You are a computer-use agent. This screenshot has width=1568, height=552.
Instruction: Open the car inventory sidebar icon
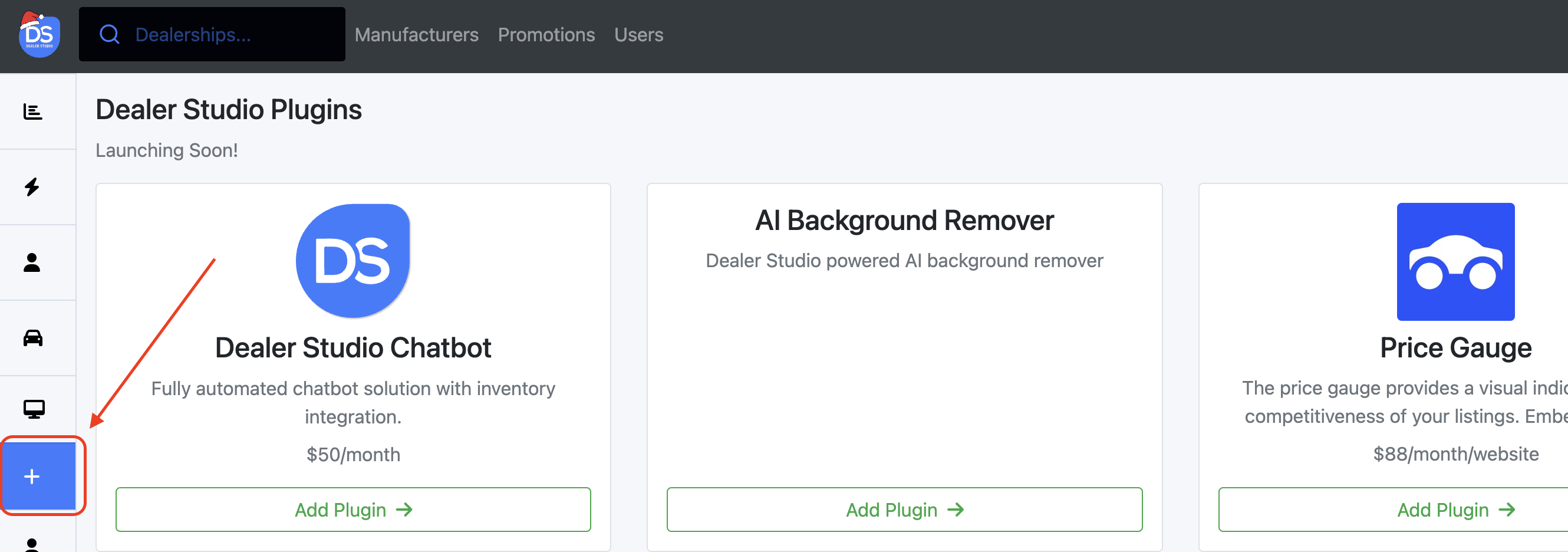point(33,337)
